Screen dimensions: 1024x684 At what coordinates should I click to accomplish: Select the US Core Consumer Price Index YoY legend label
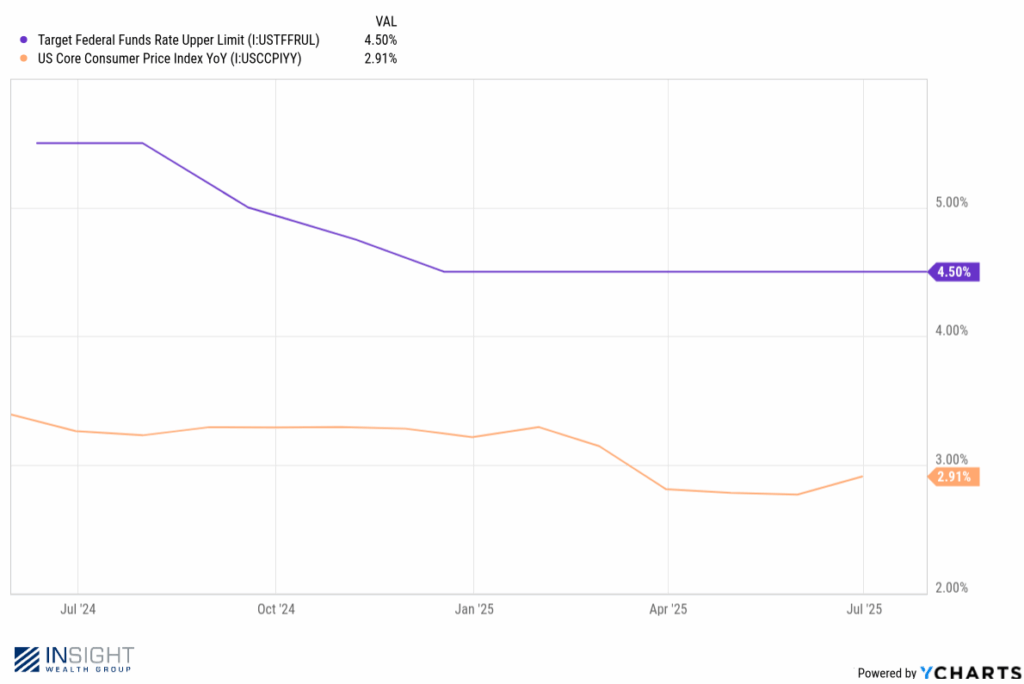(x=169, y=58)
